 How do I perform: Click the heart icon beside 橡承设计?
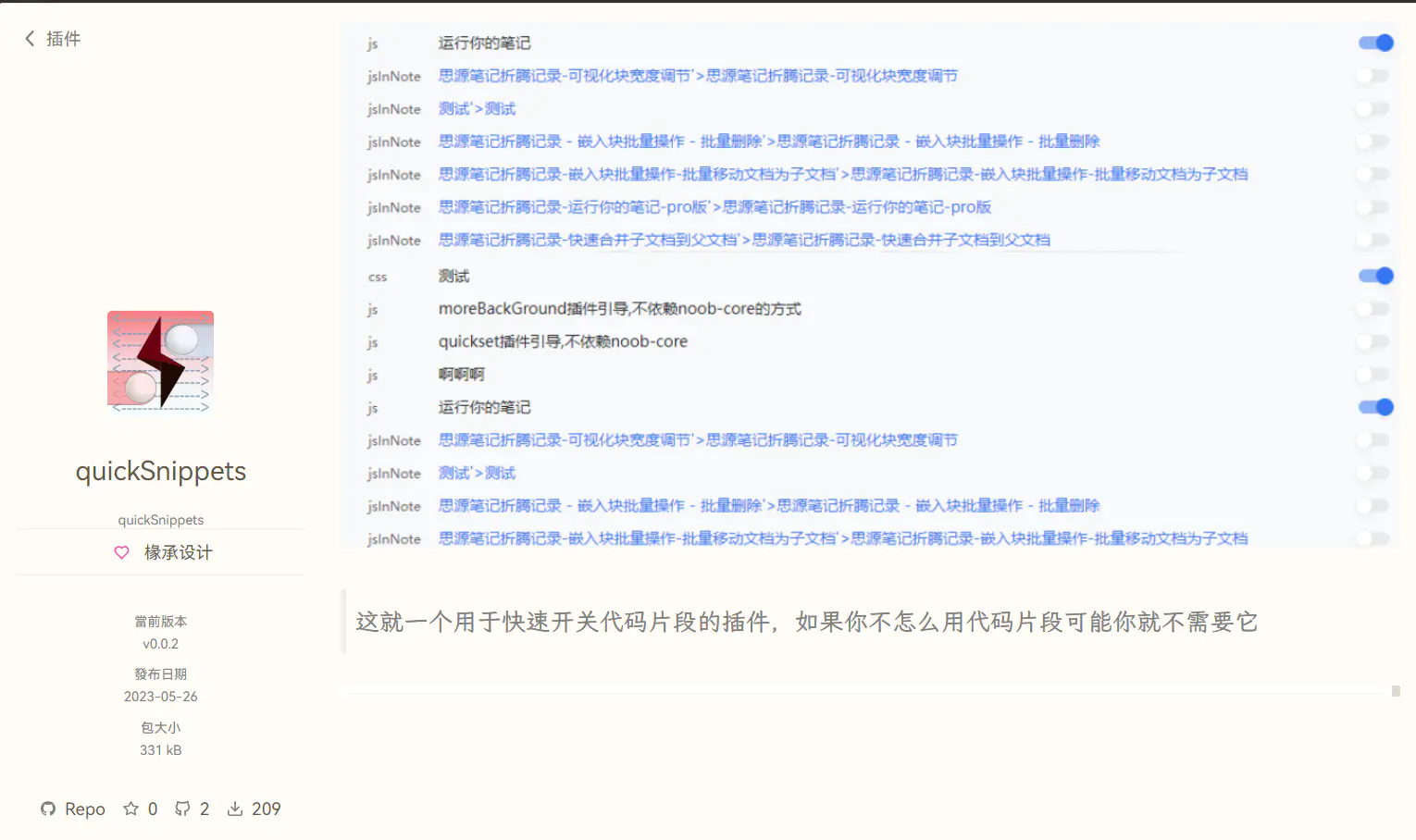point(121,552)
